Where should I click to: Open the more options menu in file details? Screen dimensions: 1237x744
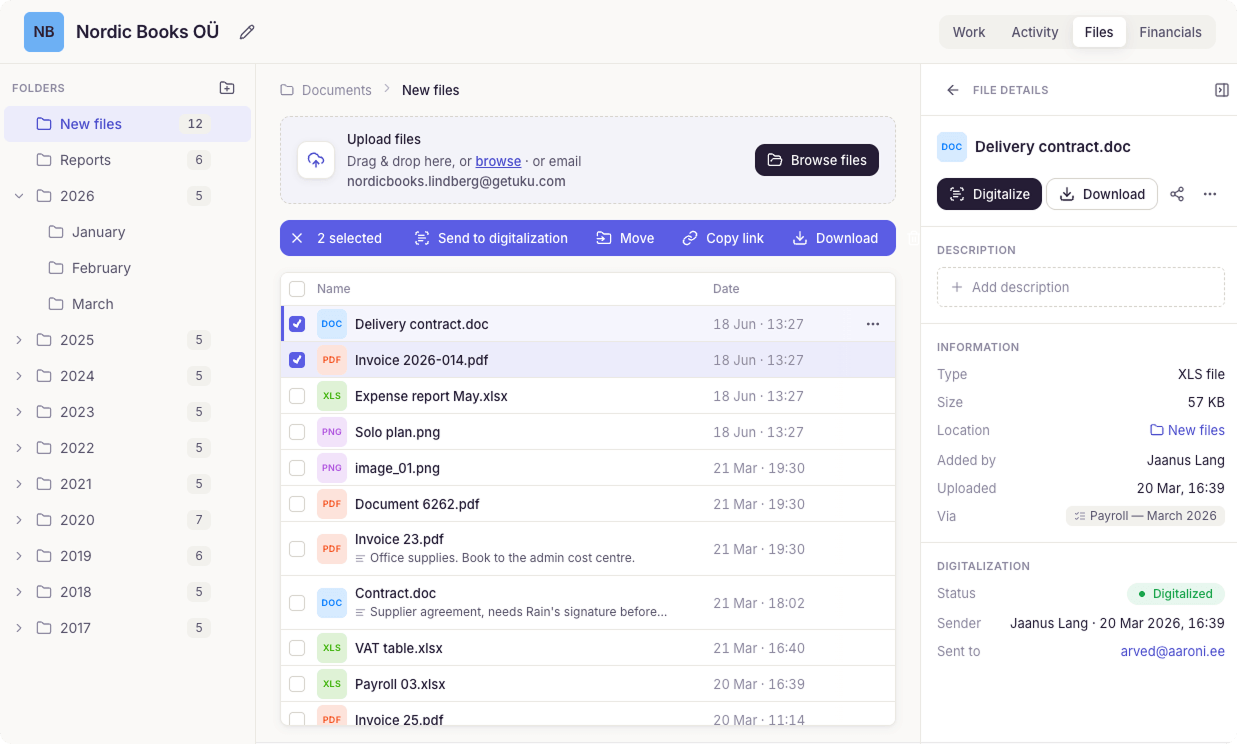click(x=1210, y=194)
